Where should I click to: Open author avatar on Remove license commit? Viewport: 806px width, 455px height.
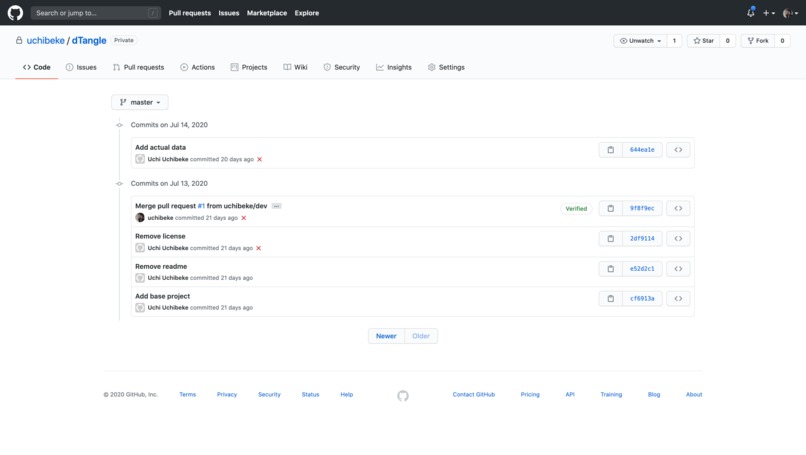pyautogui.click(x=140, y=248)
